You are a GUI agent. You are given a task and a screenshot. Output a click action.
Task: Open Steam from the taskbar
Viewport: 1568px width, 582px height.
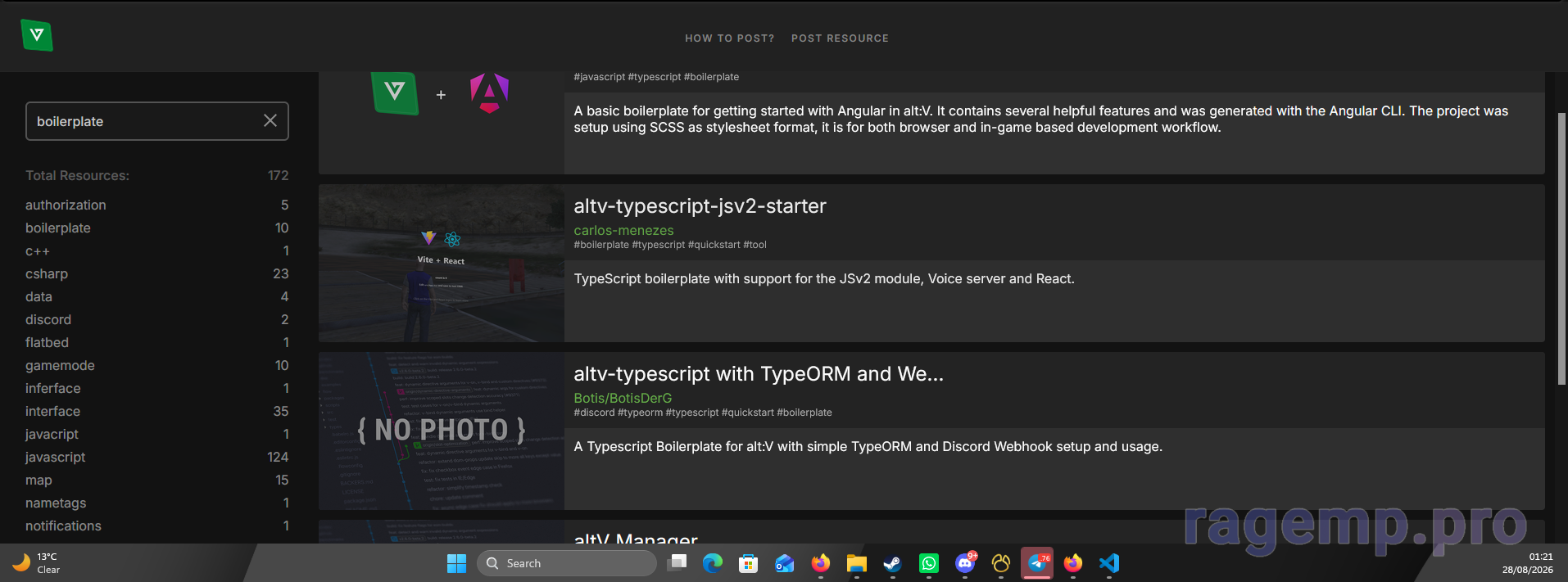pyautogui.click(x=893, y=563)
